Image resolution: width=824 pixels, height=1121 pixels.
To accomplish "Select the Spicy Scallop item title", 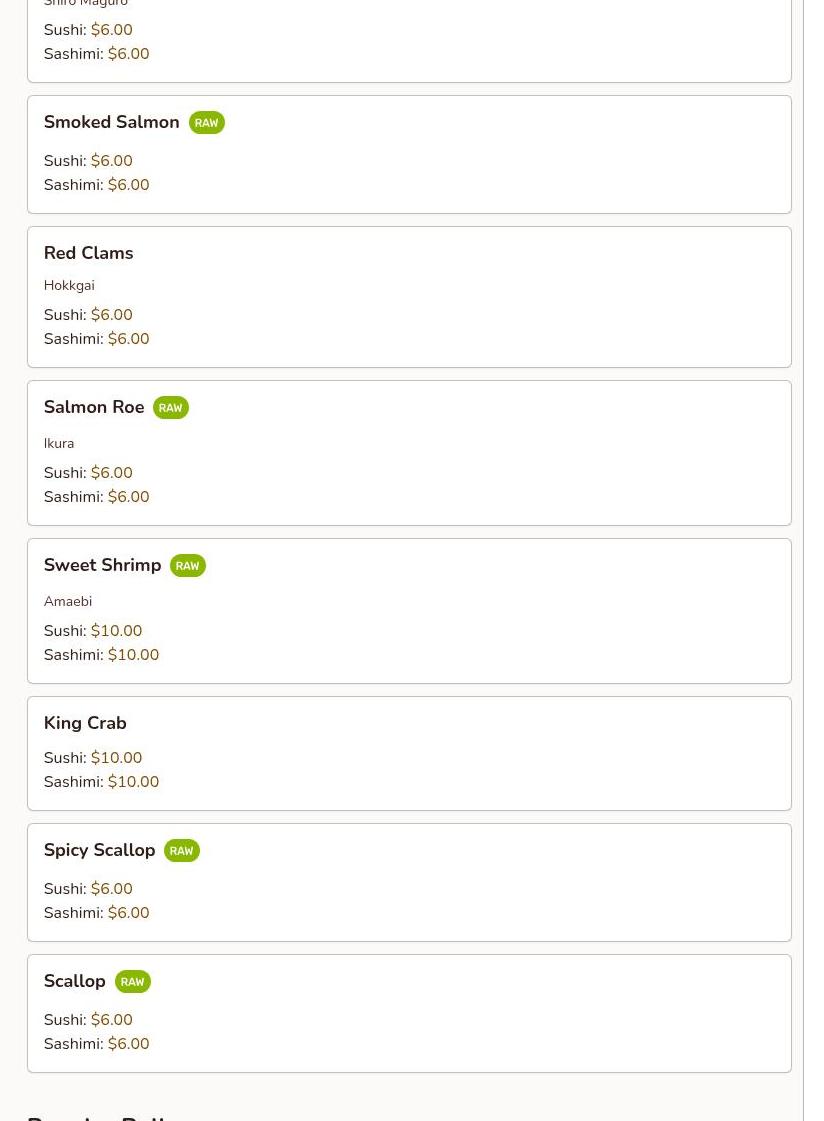I will (x=99, y=850).
